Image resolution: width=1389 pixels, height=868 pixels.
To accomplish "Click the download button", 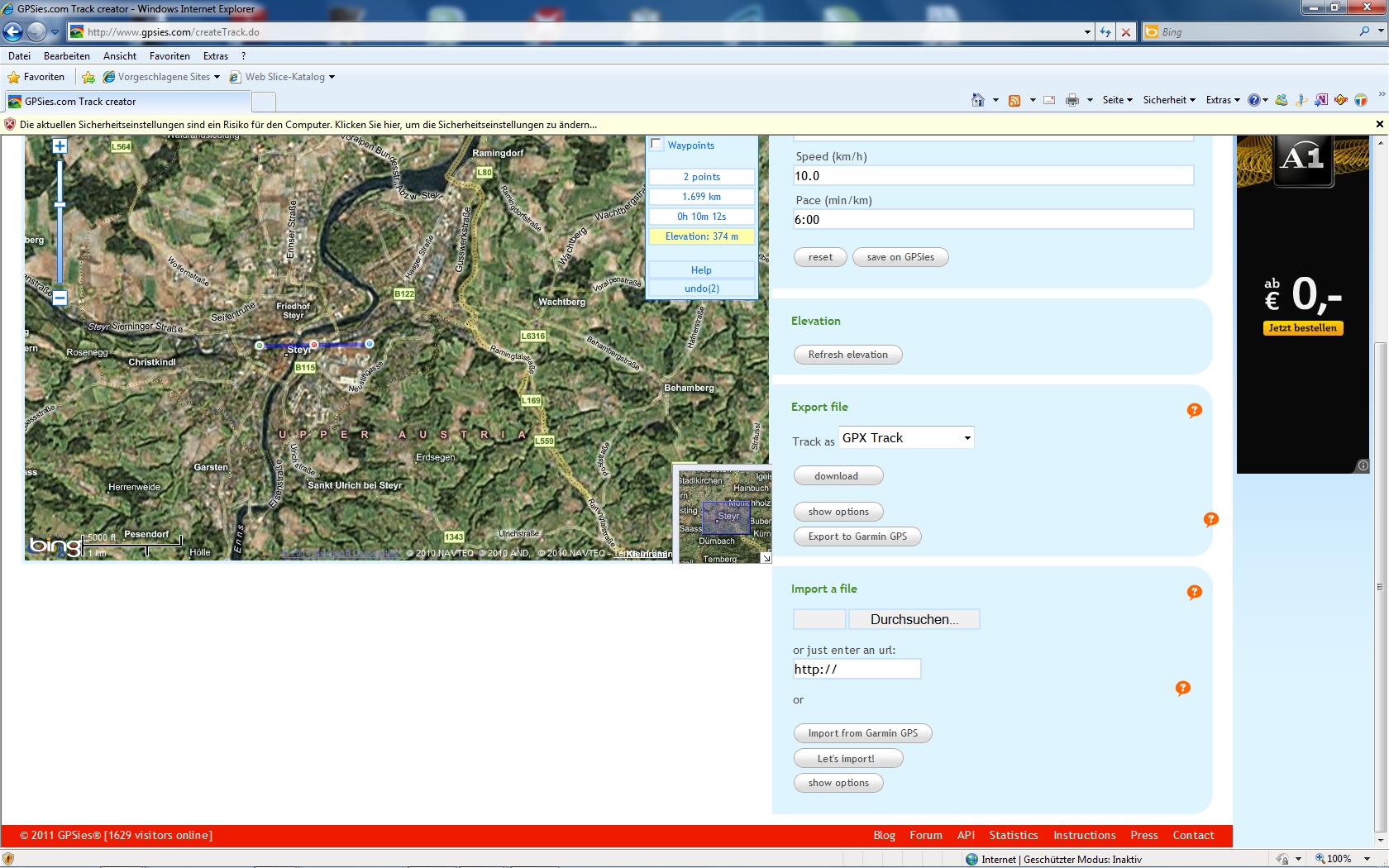I will (x=837, y=476).
